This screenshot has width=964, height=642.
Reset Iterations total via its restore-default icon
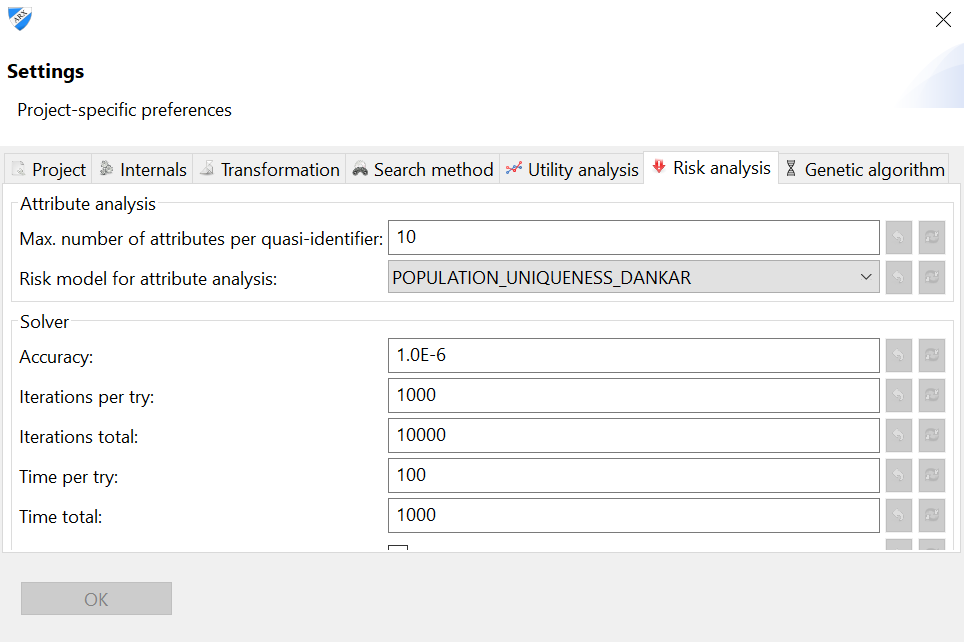click(931, 435)
